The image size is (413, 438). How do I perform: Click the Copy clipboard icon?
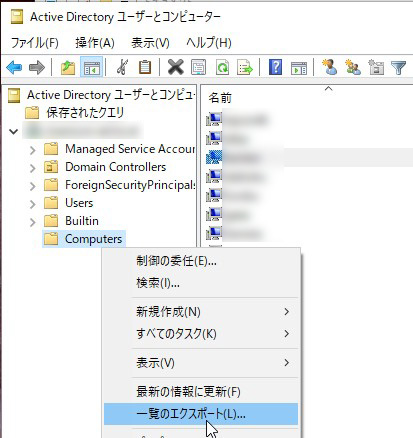coord(145,67)
